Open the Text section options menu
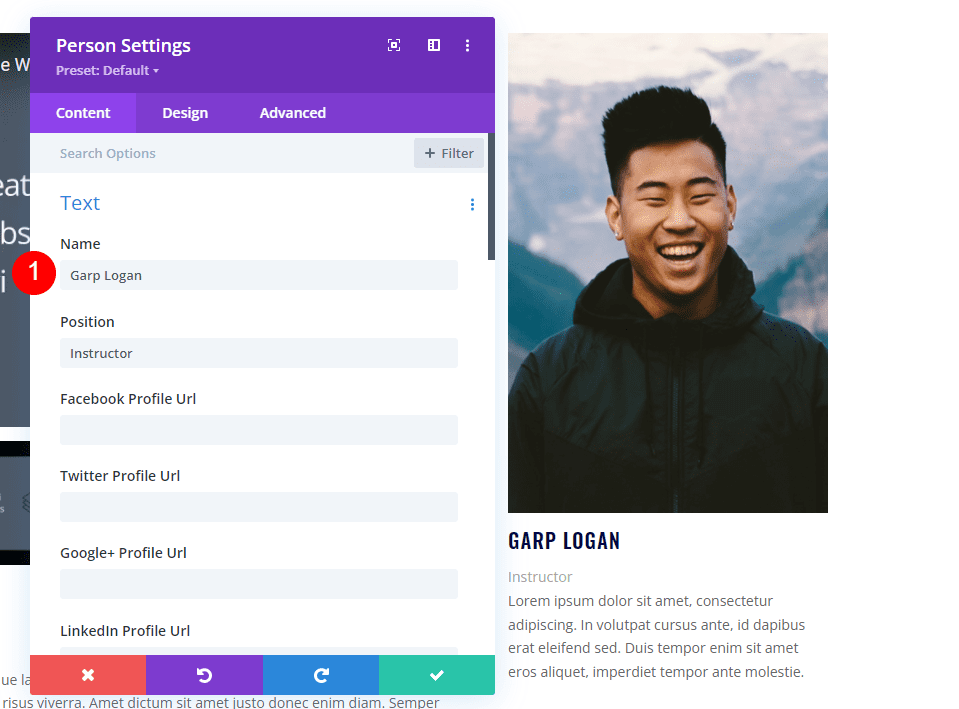The height and width of the screenshot is (709, 959). (x=472, y=204)
